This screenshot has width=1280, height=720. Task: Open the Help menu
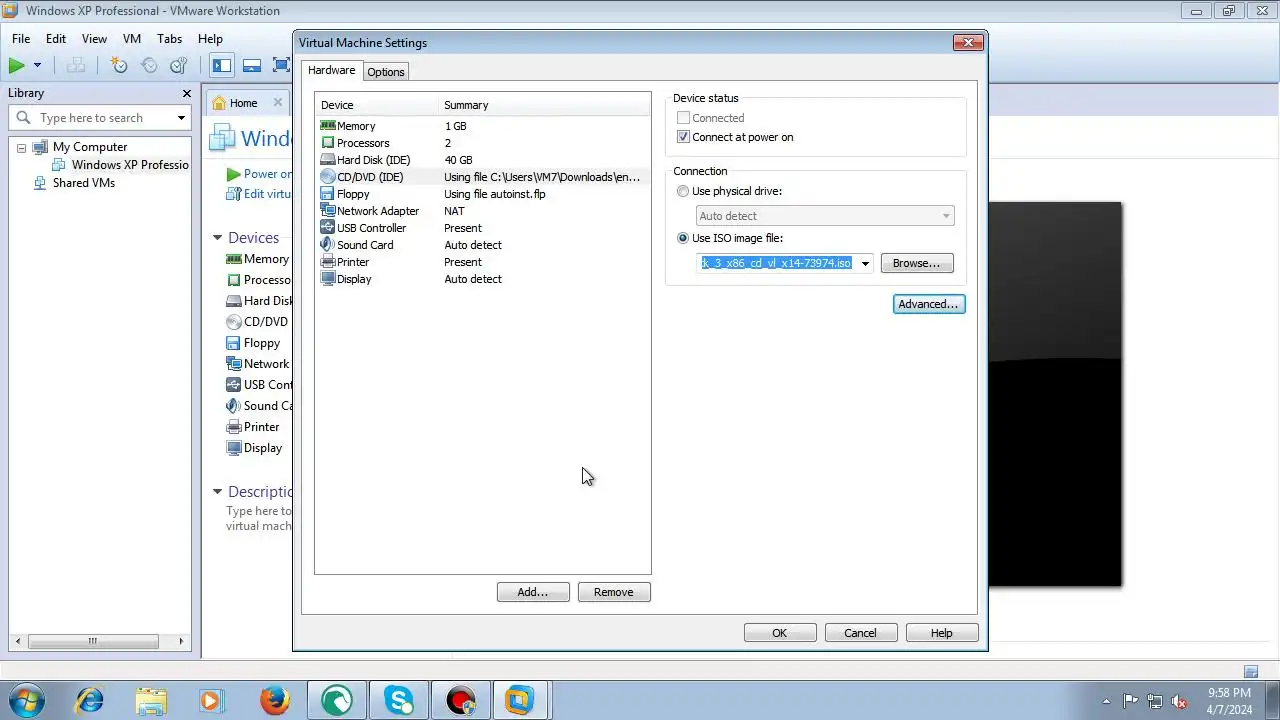point(210,39)
